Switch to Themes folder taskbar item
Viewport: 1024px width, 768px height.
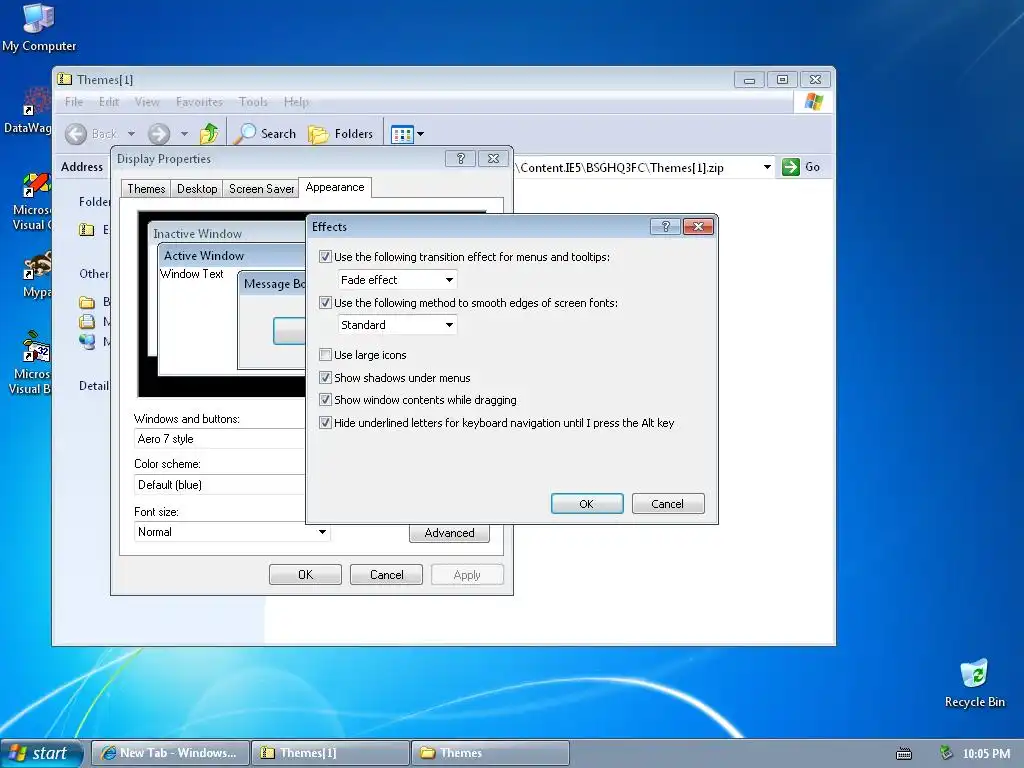point(490,753)
